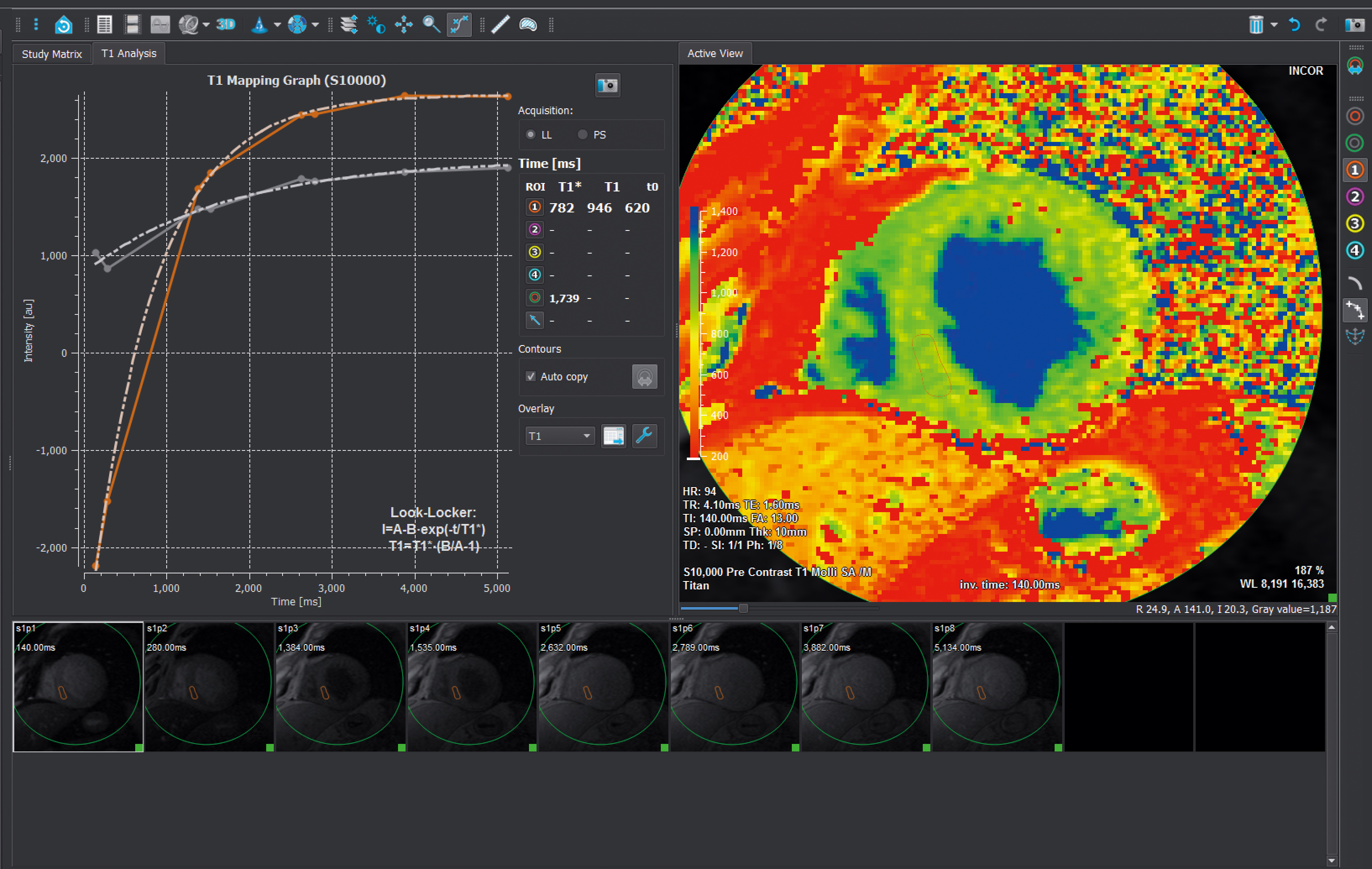Screen dimensions: 1372x869
Task: Switch to the T1 Analysis tab
Action: (x=129, y=53)
